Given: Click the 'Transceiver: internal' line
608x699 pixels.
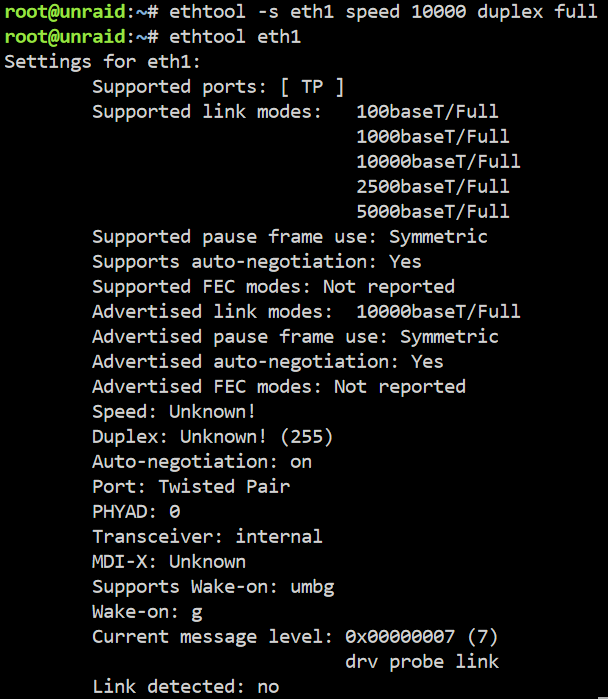Looking at the screenshot, I should (207, 536).
